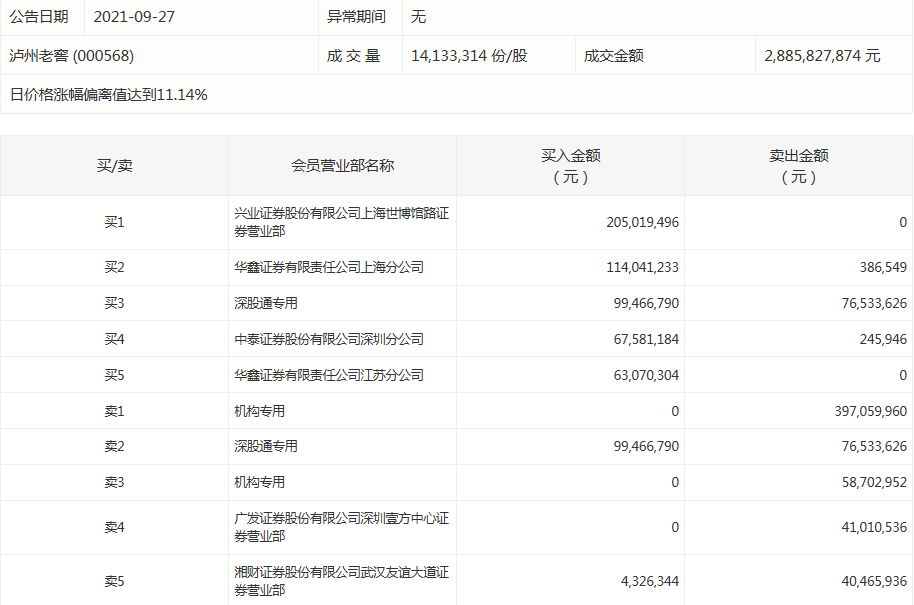Click the 公告日期 label cell
The width and height of the screenshot is (914, 605).
click(39, 17)
